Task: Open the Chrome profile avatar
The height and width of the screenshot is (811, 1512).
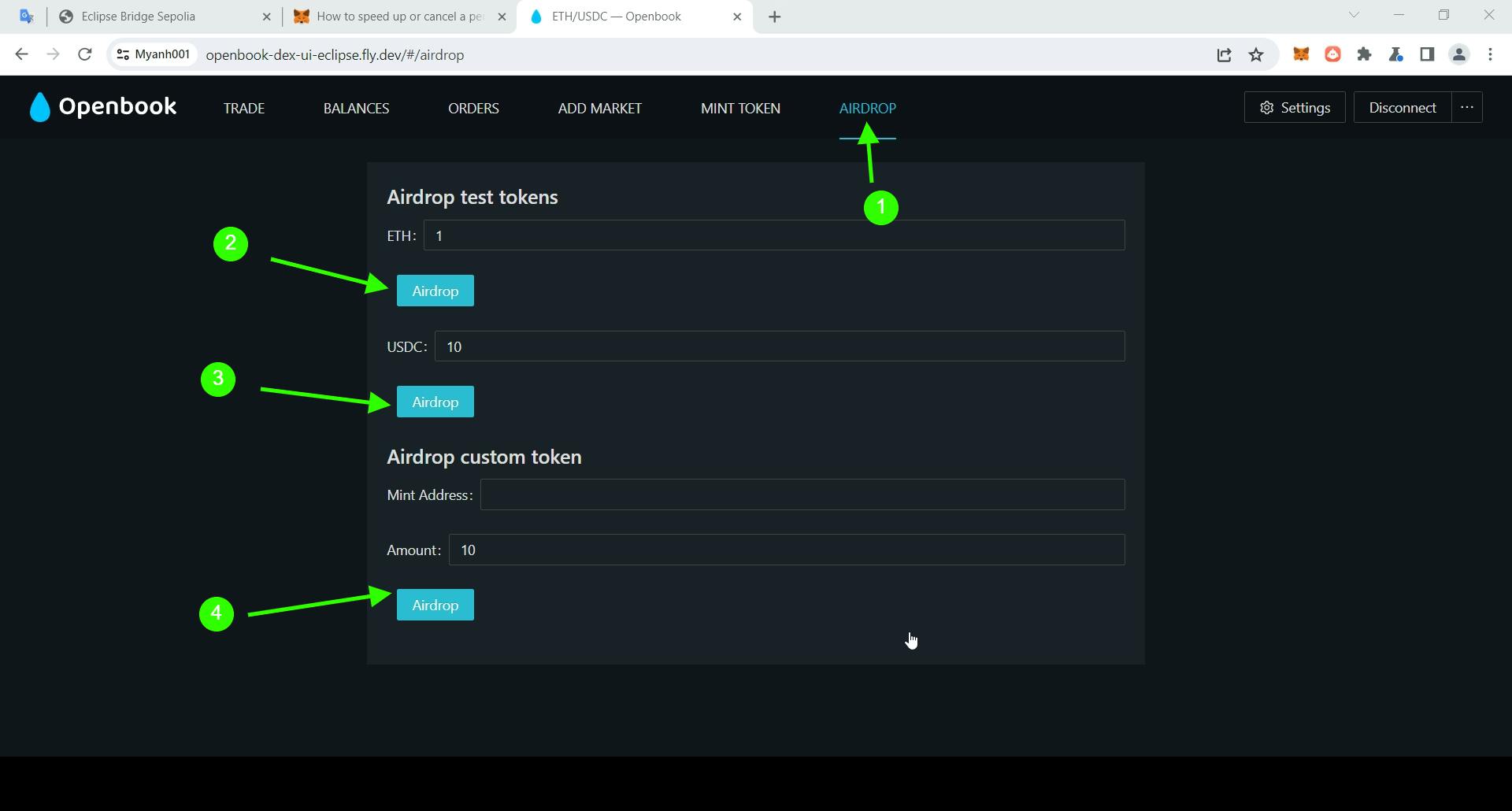Action: 1459,54
